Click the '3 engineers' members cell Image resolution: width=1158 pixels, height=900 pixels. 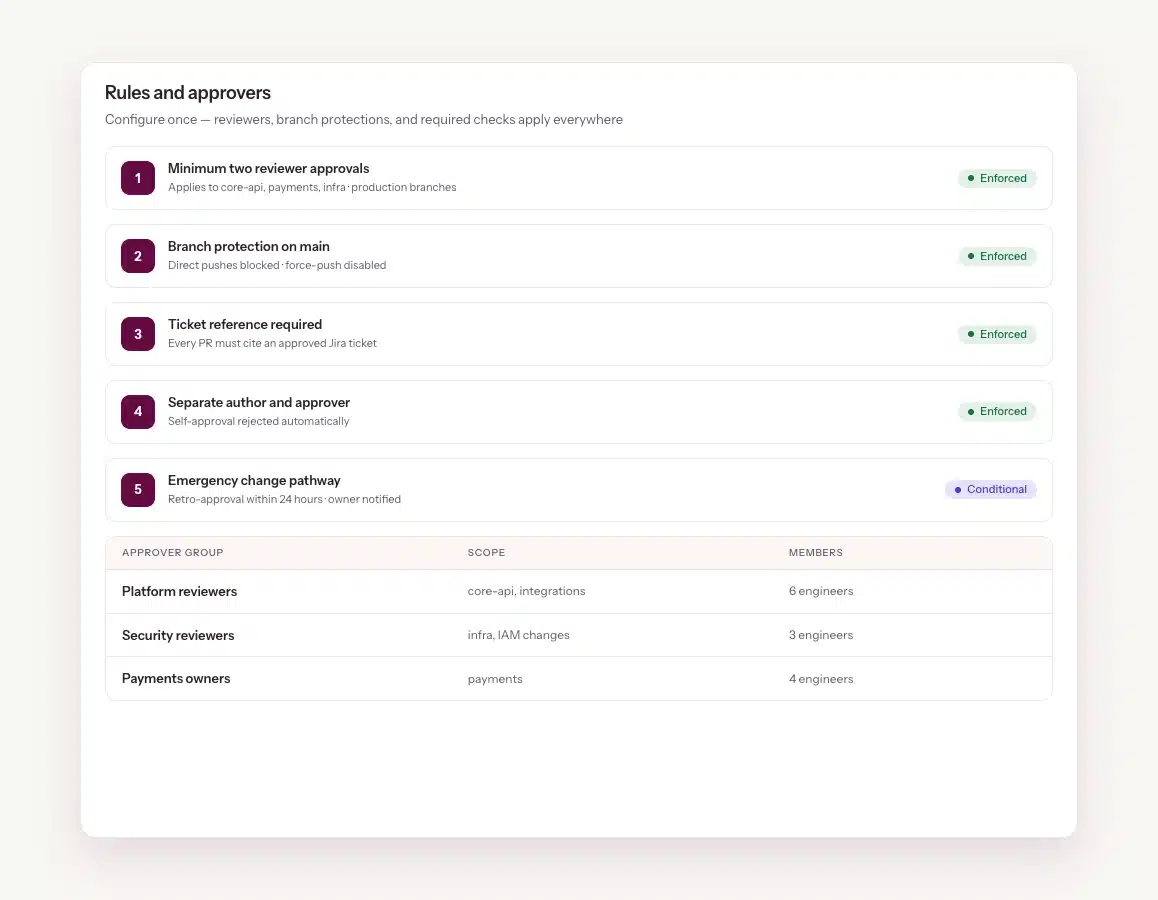tap(820, 635)
